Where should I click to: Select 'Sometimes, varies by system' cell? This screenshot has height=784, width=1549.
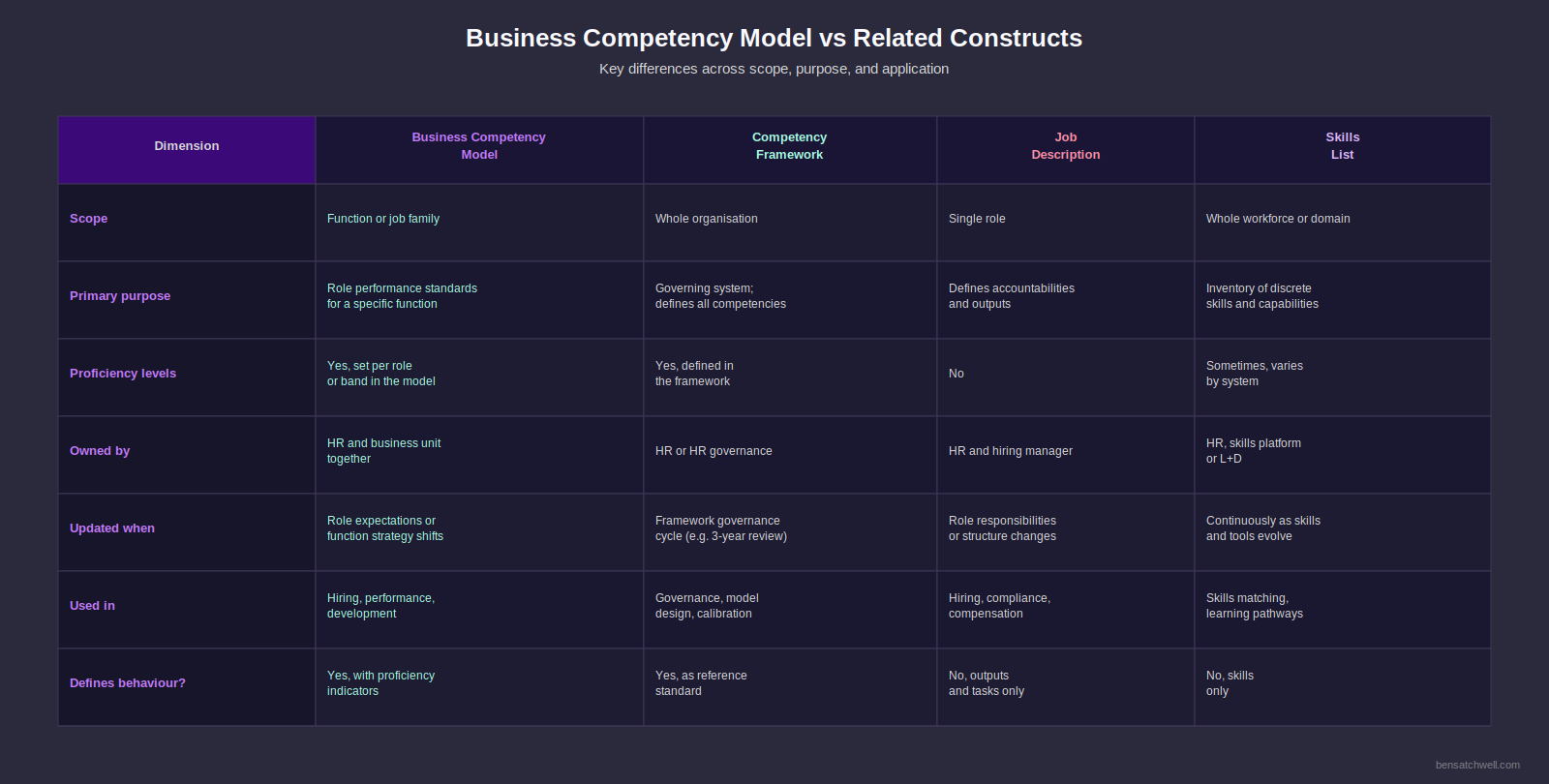[1343, 377]
